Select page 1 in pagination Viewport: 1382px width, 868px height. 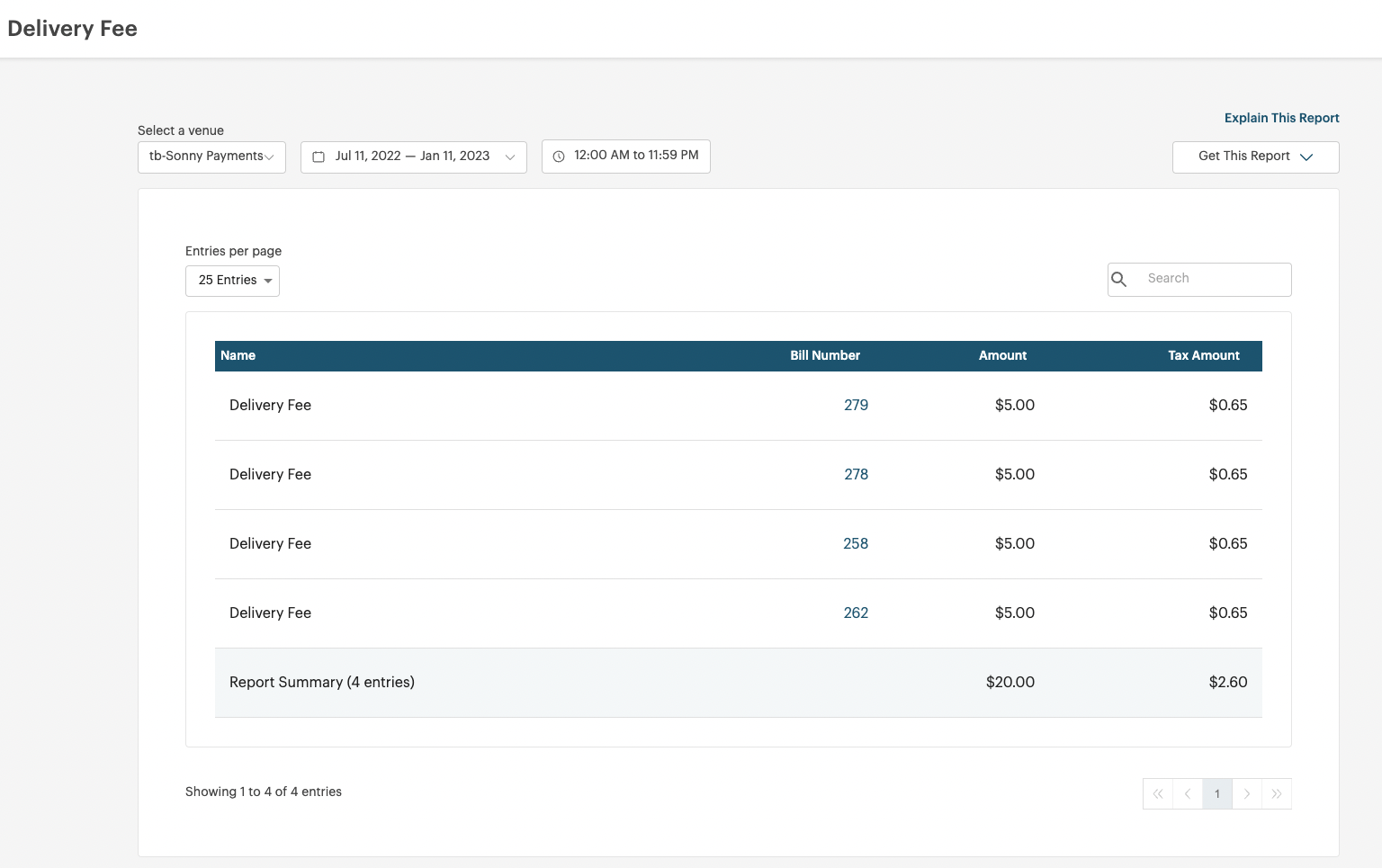click(x=1216, y=793)
